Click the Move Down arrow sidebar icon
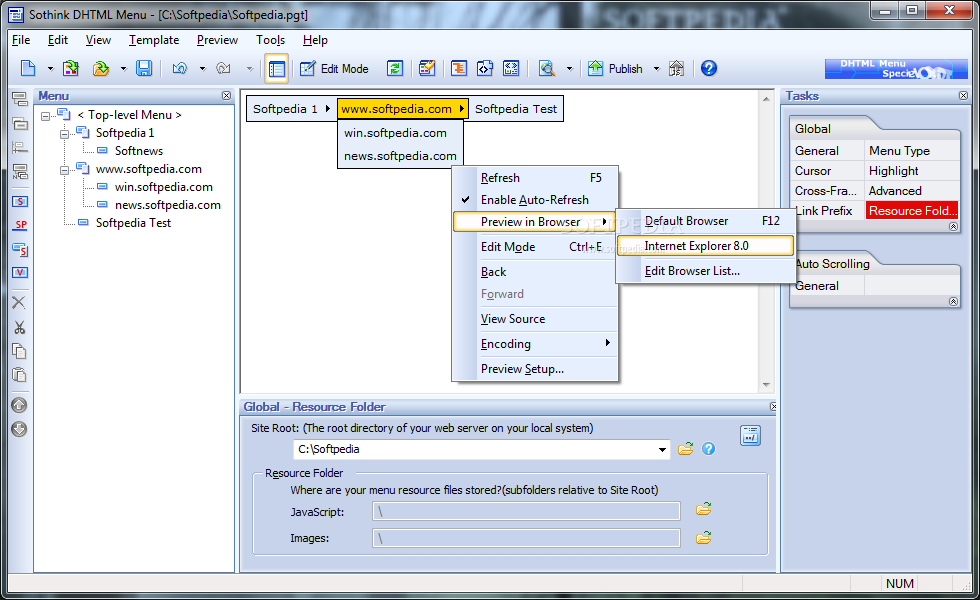 coord(19,429)
